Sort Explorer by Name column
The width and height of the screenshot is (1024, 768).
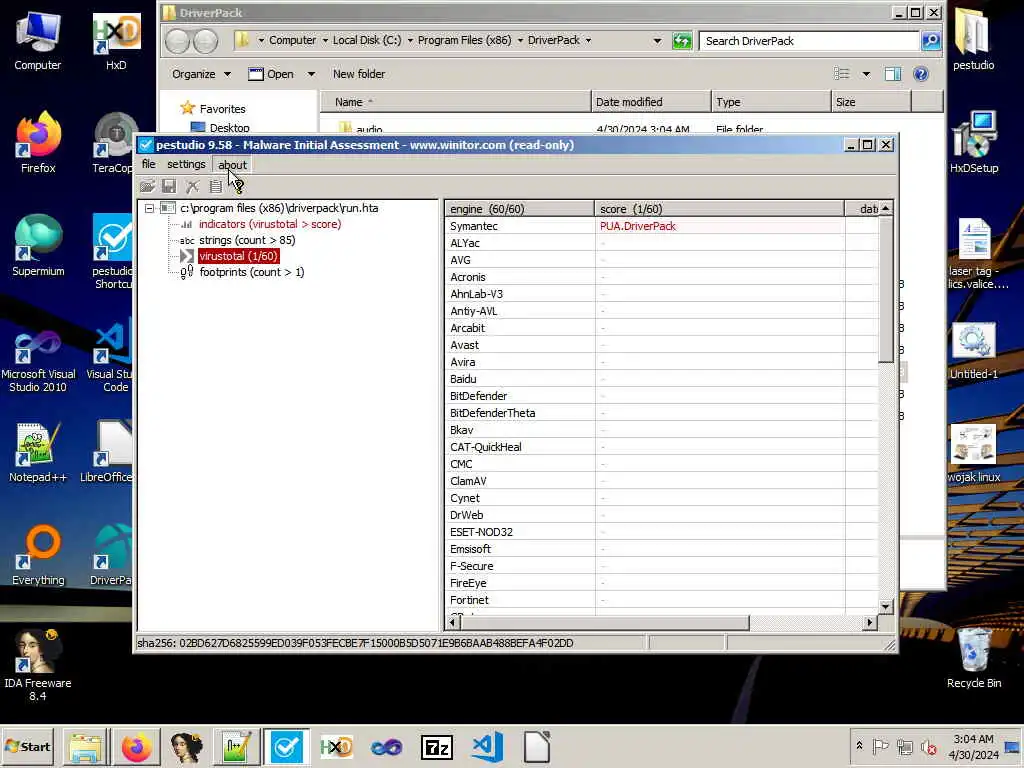click(x=455, y=102)
